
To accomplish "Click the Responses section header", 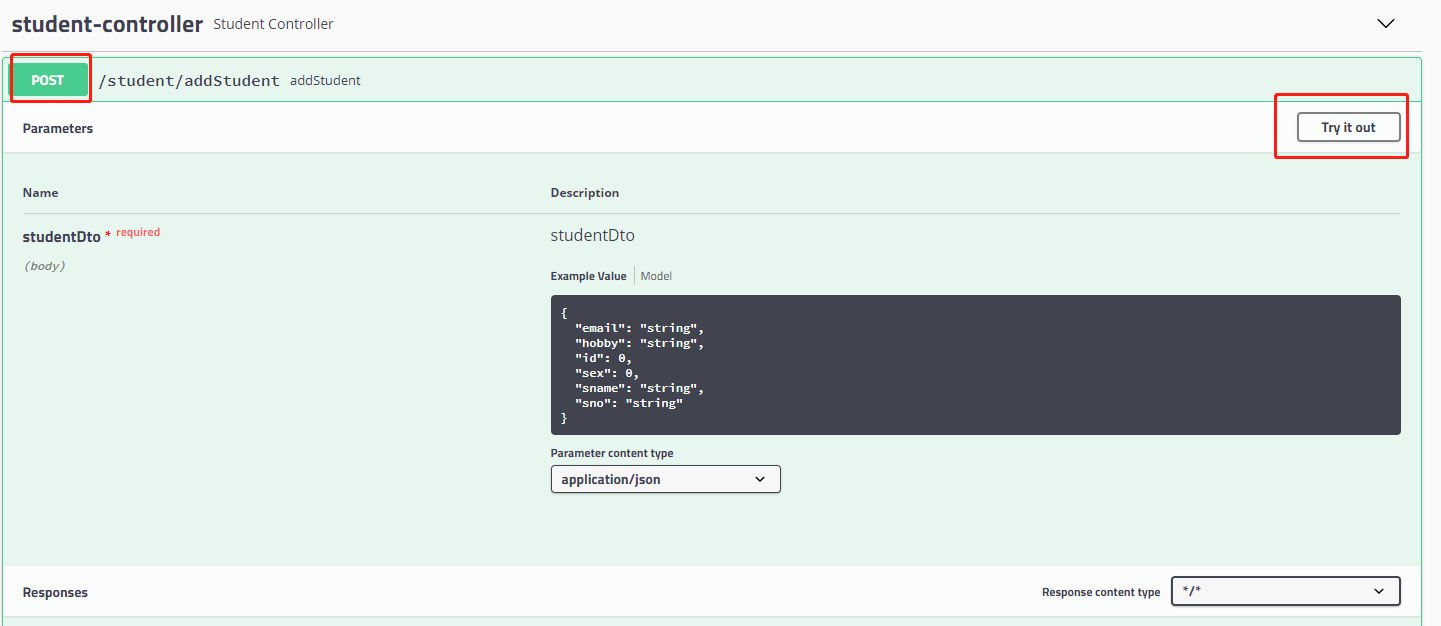I will coord(55,592).
